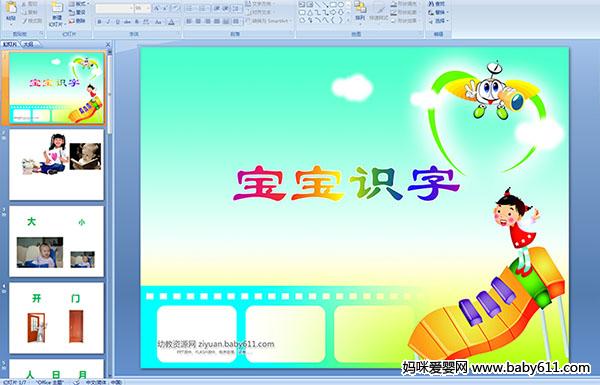Click the Find (查找) binoculars icon
Image resolution: width=600 pixels, height=385 pixels.
(x=431, y=4)
